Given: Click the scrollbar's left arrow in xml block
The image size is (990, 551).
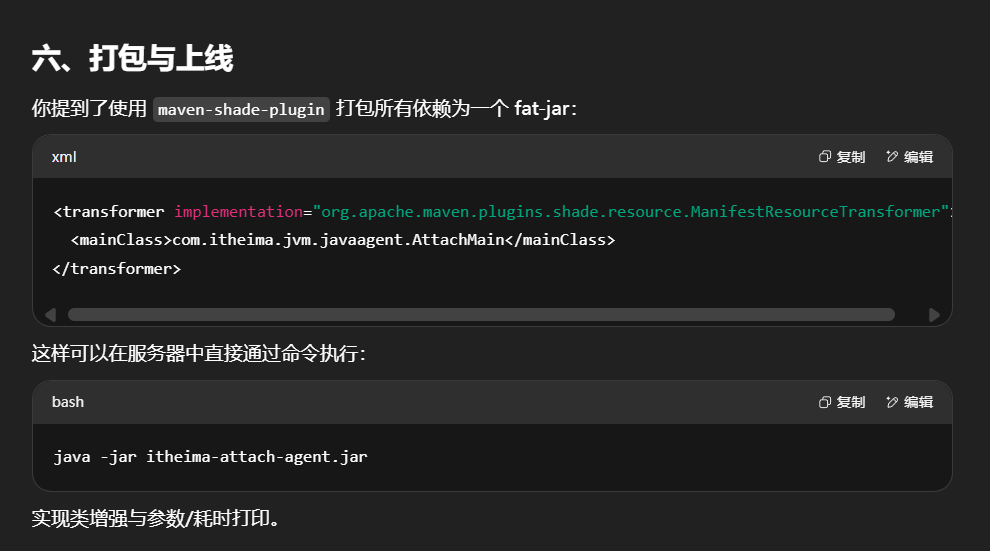Looking at the screenshot, I should (x=50, y=315).
